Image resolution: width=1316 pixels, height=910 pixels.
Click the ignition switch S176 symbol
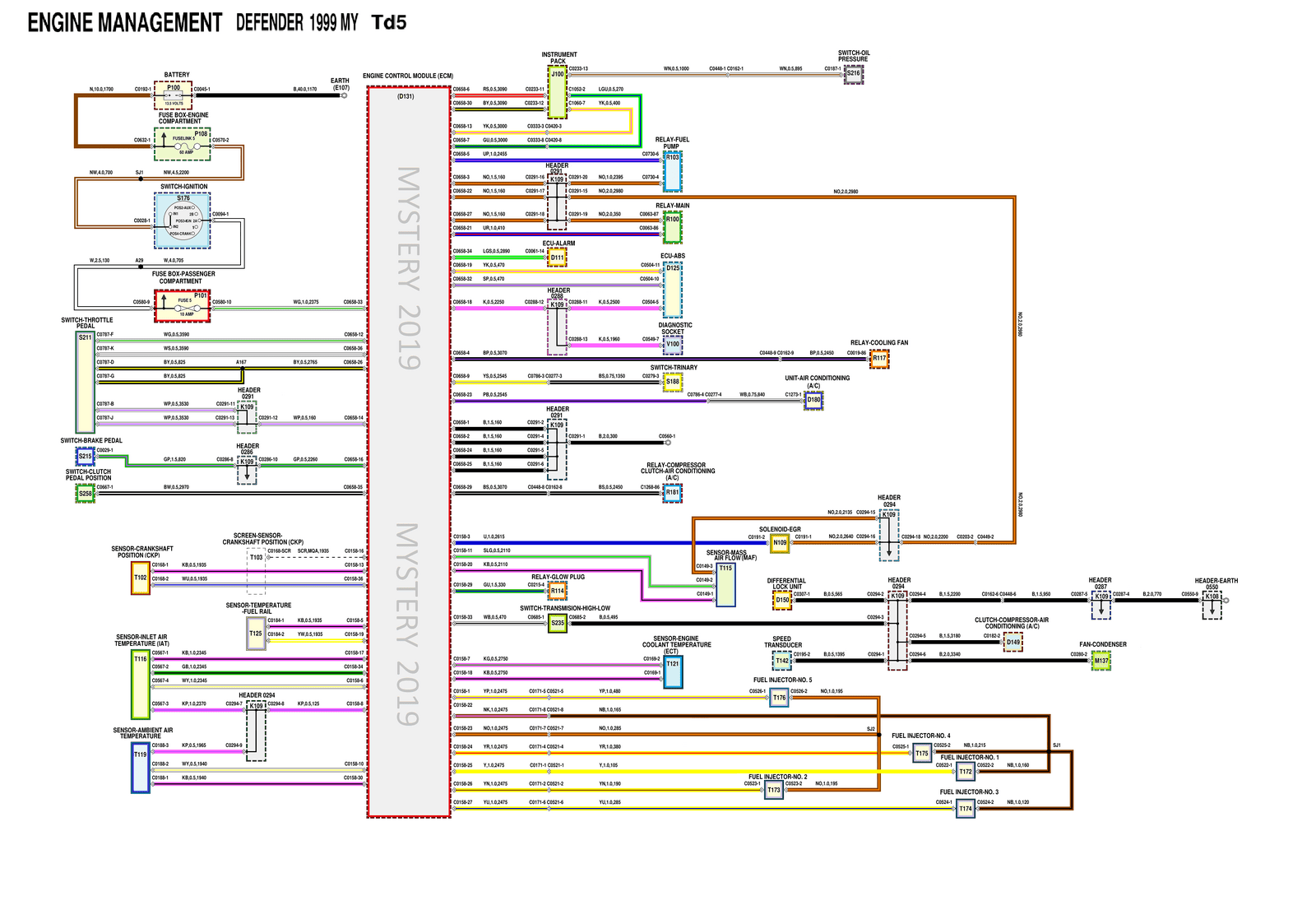coord(183,221)
